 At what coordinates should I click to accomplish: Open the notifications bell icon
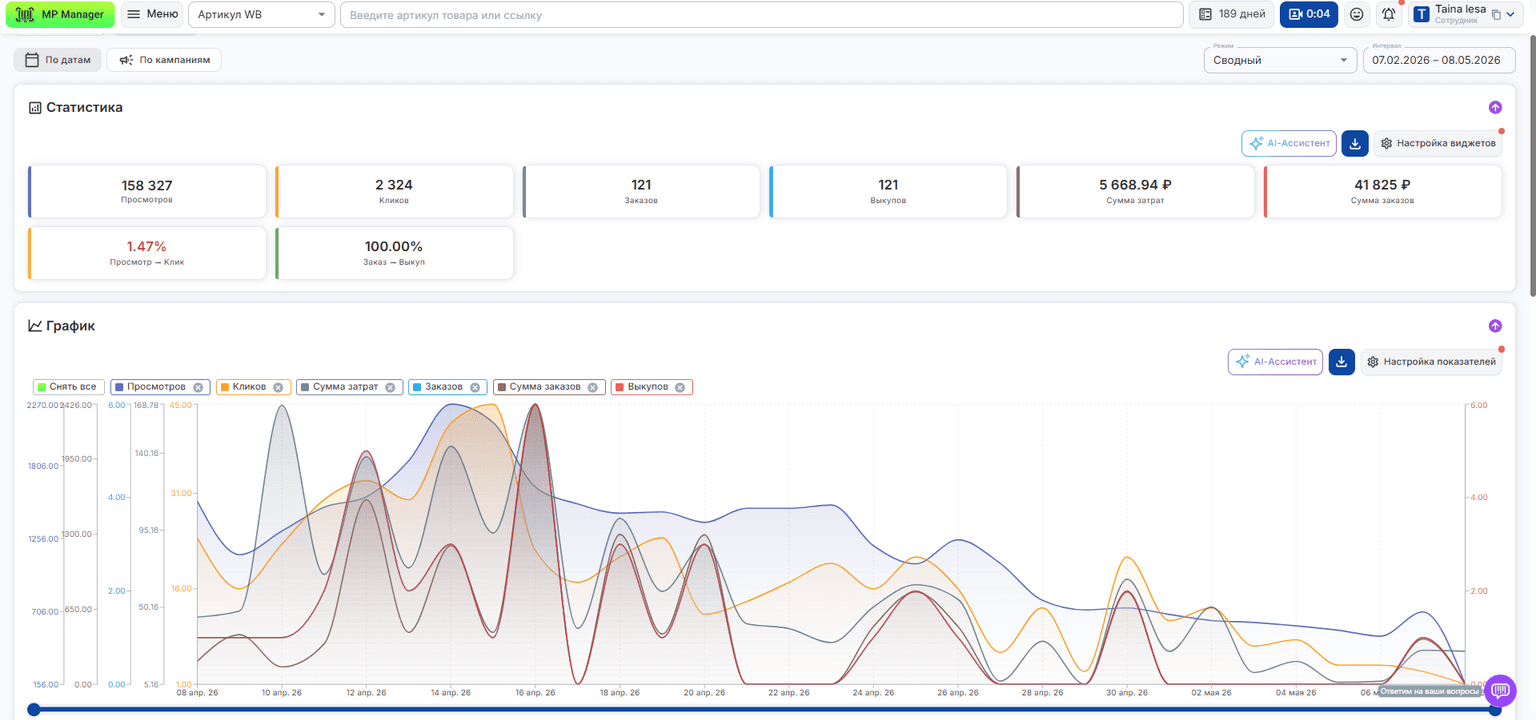1389,14
